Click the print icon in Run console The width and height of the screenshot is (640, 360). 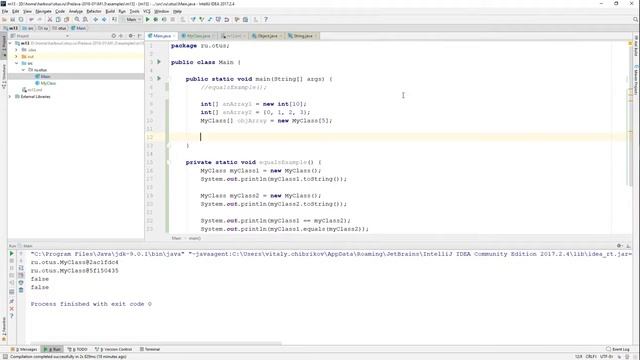pos(21,282)
